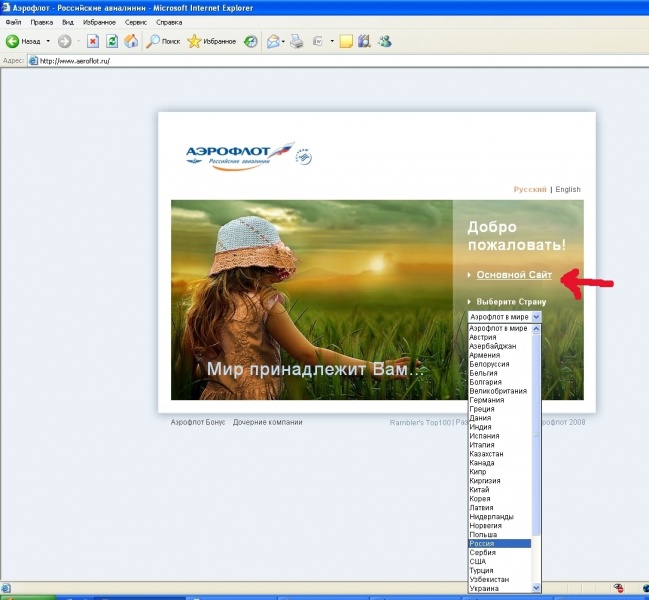
Task: Open Search (Поиск) in toolbar
Action: [162, 41]
